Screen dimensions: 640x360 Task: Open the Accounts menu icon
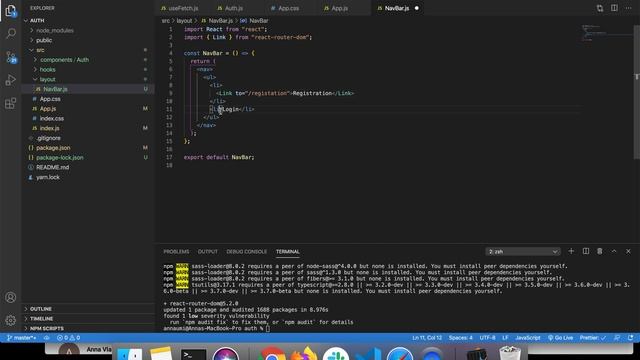[x=11, y=297]
